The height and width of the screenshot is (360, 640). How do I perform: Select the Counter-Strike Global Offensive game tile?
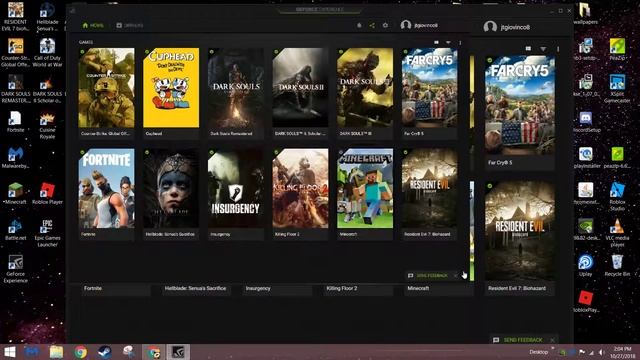106,93
